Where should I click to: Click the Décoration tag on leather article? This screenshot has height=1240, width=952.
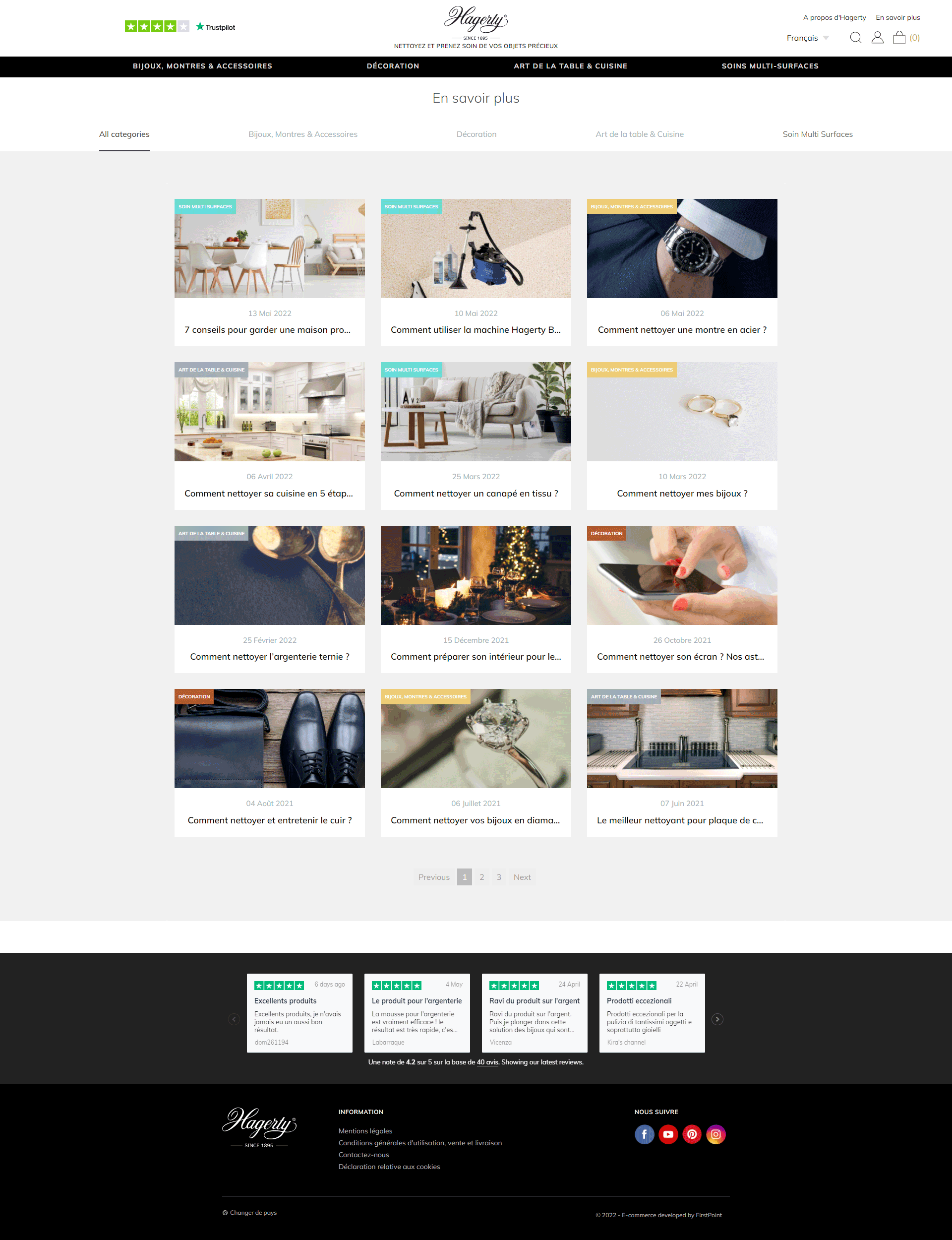click(x=194, y=696)
